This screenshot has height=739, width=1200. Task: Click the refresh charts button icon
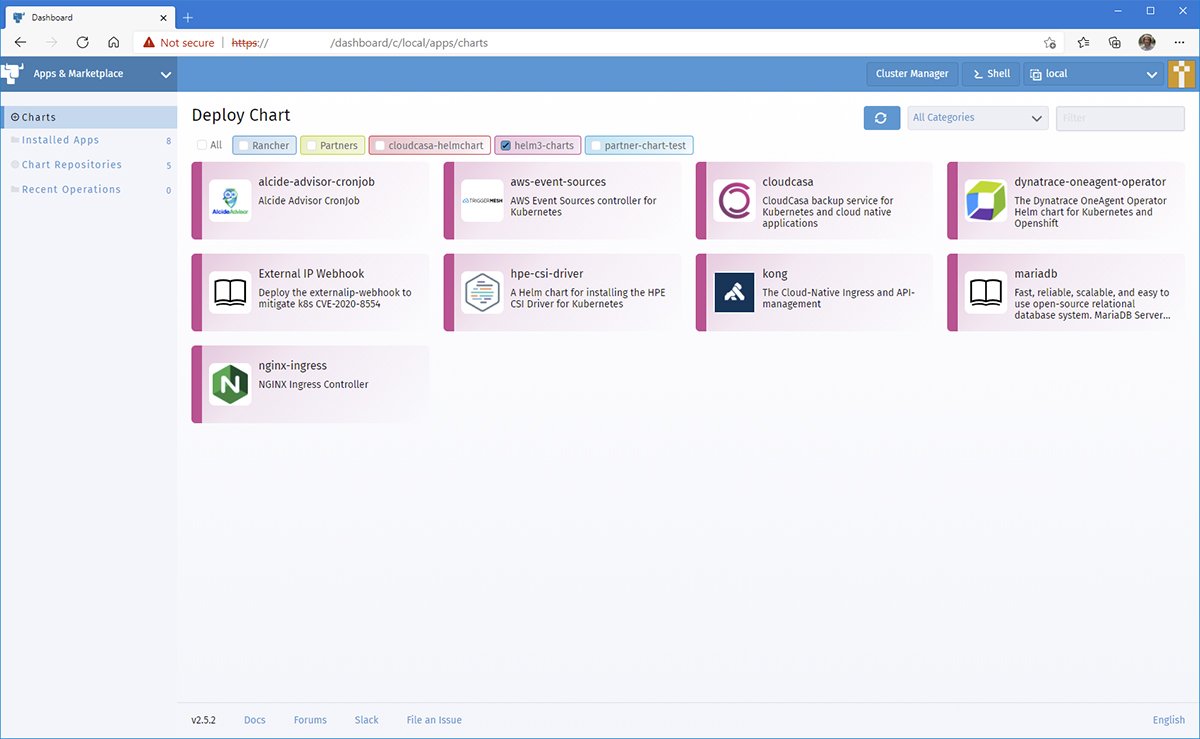pyautogui.click(x=881, y=118)
